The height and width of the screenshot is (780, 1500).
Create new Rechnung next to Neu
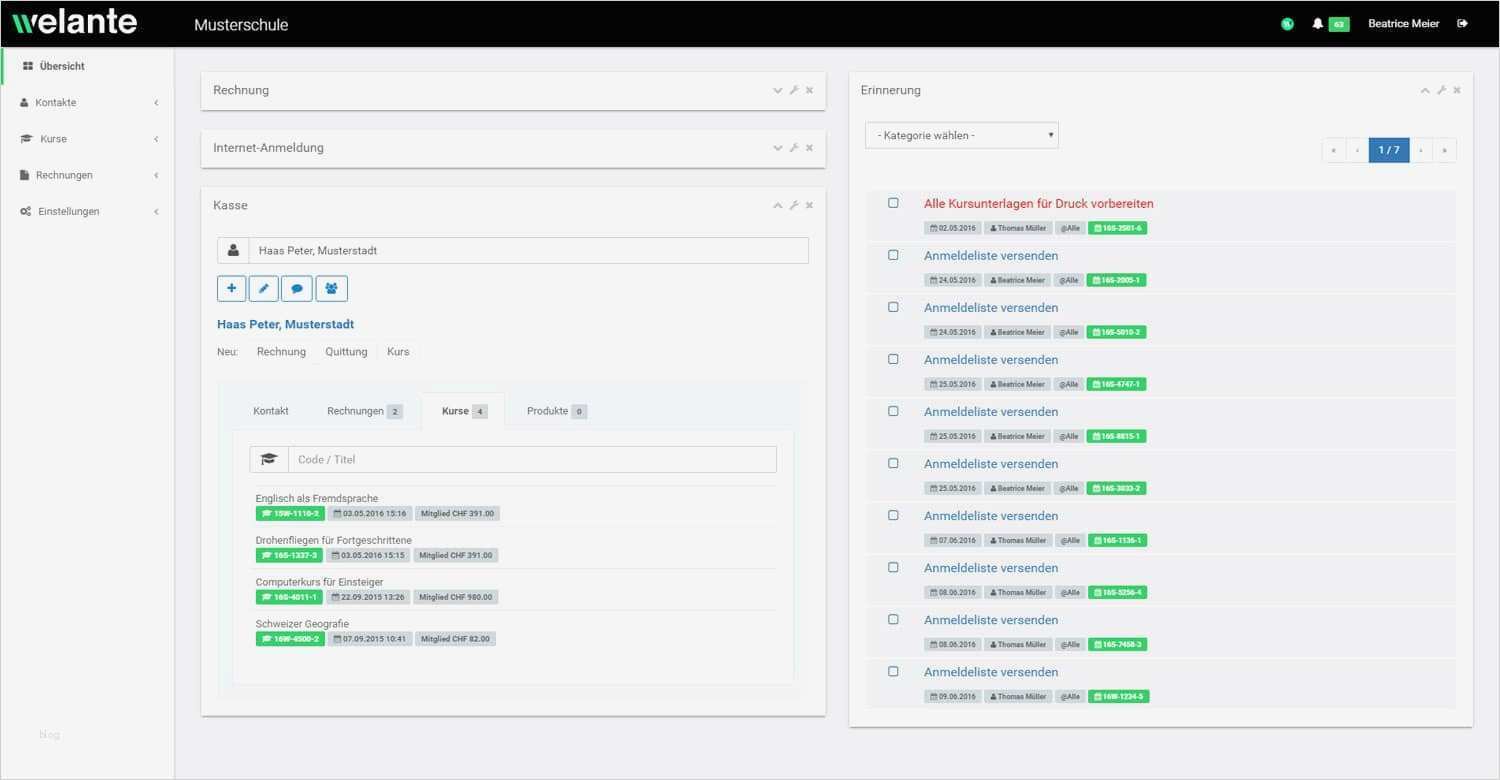pyautogui.click(x=281, y=352)
